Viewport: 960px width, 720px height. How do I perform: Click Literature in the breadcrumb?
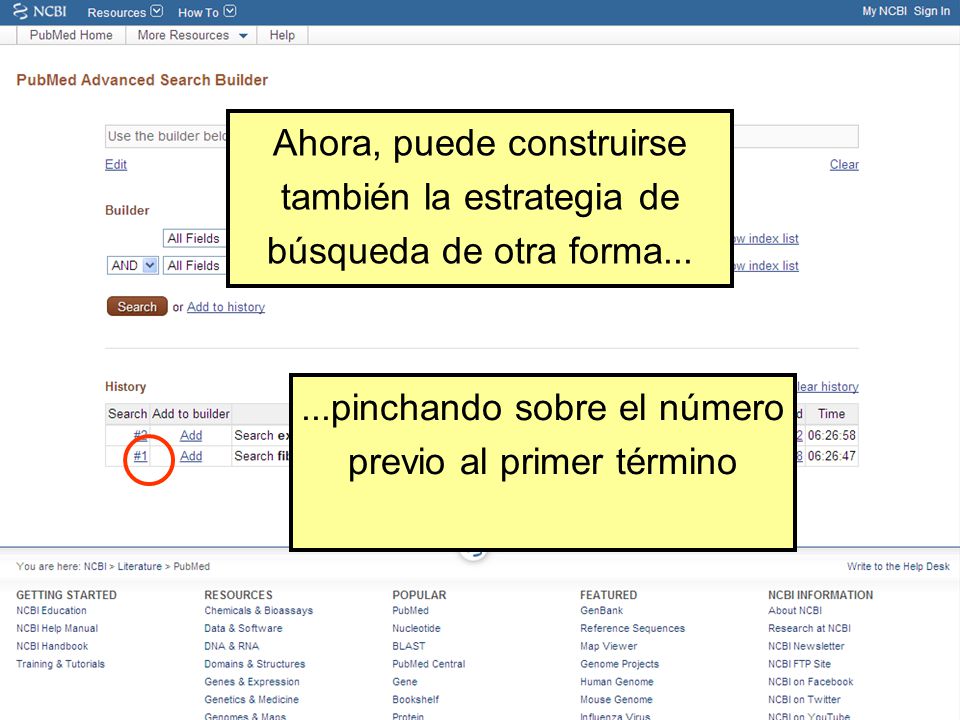pyautogui.click(x=140, y=566)
